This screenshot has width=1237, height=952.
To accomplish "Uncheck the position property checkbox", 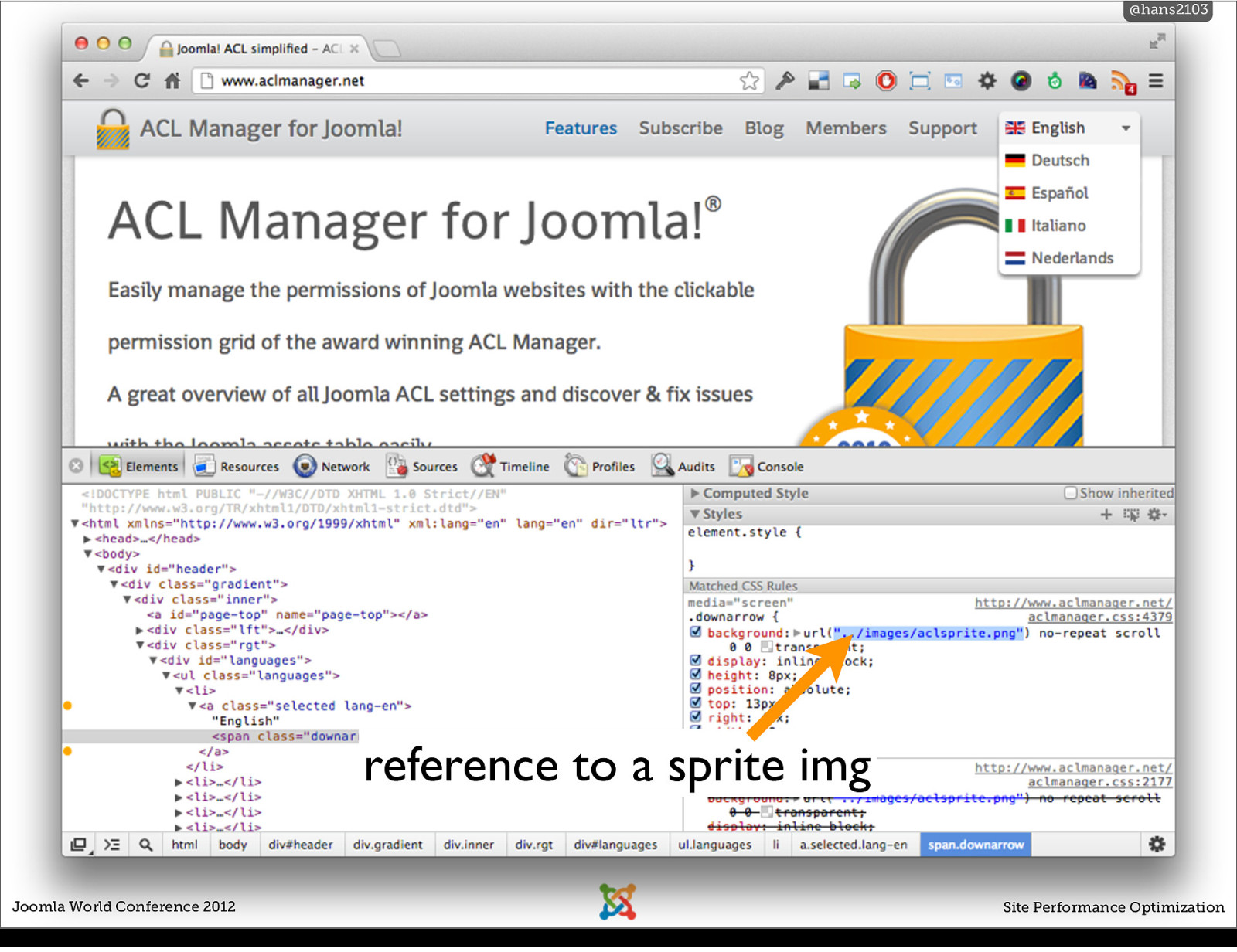I will point(695,688).
